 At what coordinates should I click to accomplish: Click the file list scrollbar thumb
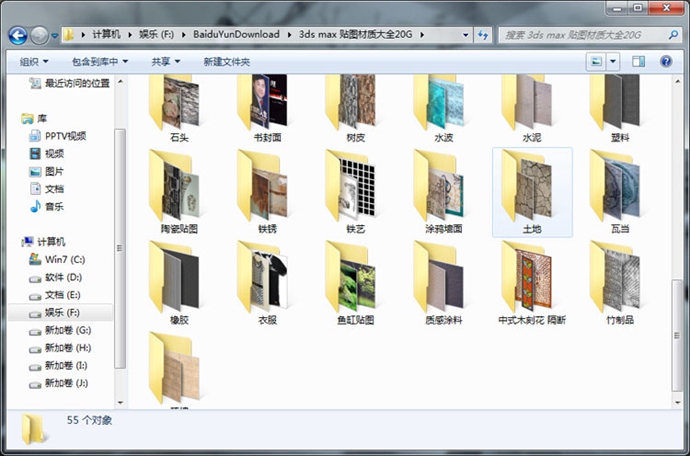(x=677, y=335)
